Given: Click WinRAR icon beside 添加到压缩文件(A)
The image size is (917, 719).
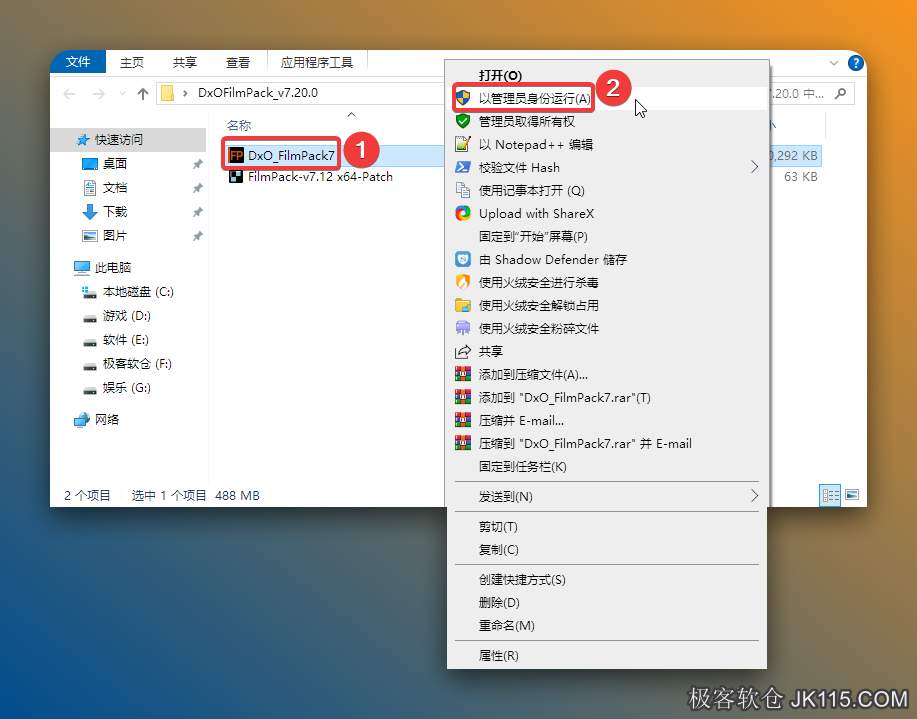Looking at the screenshot, I should [463, 374].
